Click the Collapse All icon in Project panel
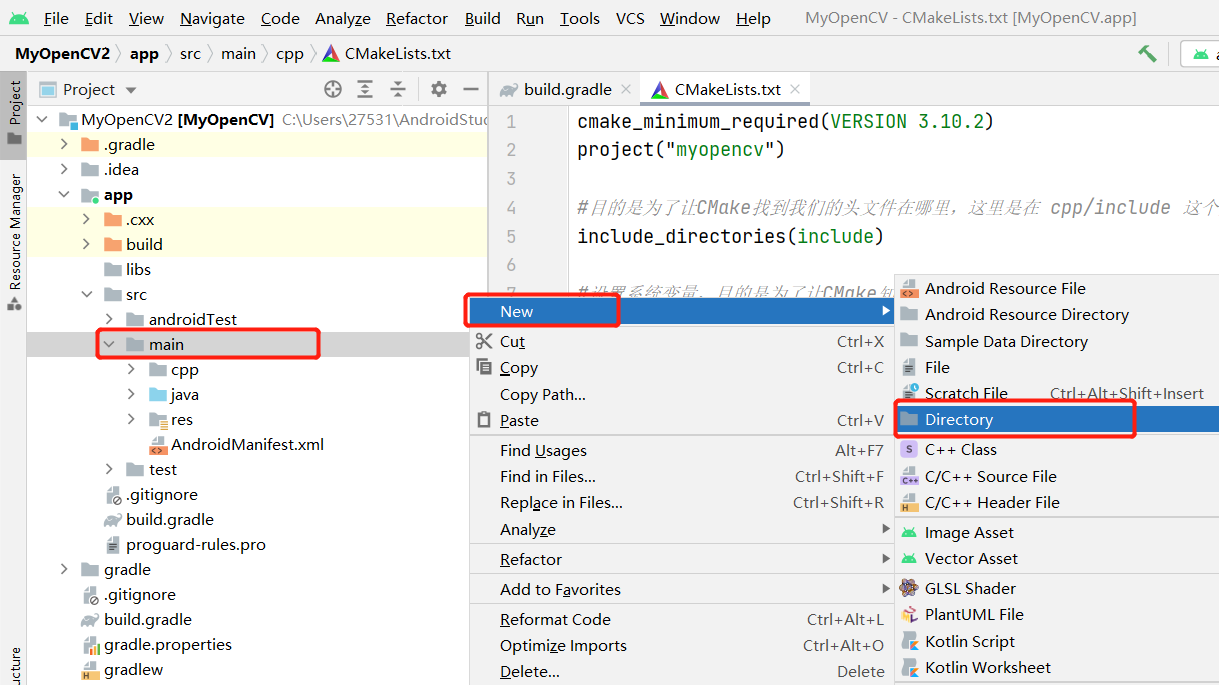Image resolution: width=1219 pixels, height=685 pixels. click(398, 89)
